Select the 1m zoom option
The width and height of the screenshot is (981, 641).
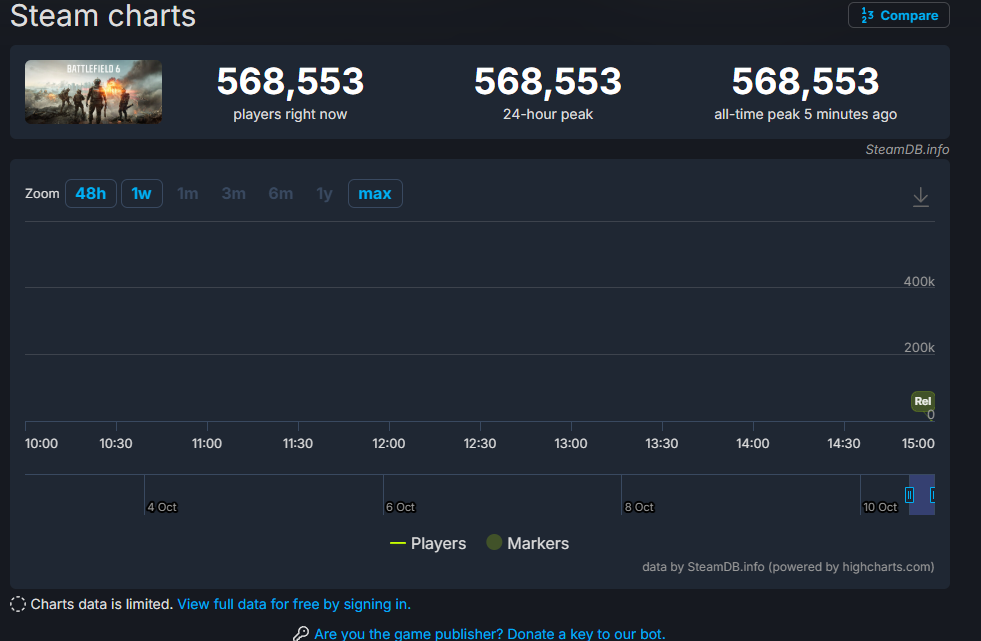(x=188, y=194)
